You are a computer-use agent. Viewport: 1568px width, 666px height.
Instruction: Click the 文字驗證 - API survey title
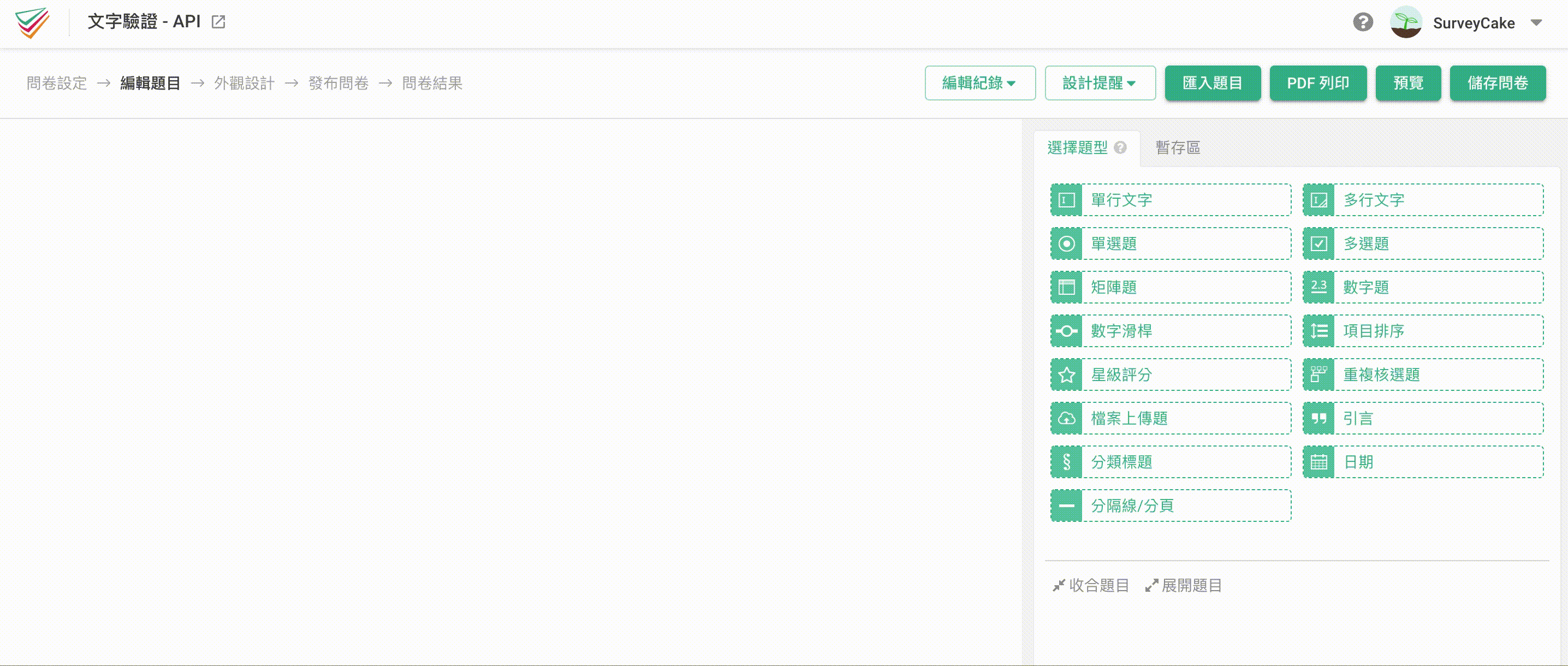144,22
